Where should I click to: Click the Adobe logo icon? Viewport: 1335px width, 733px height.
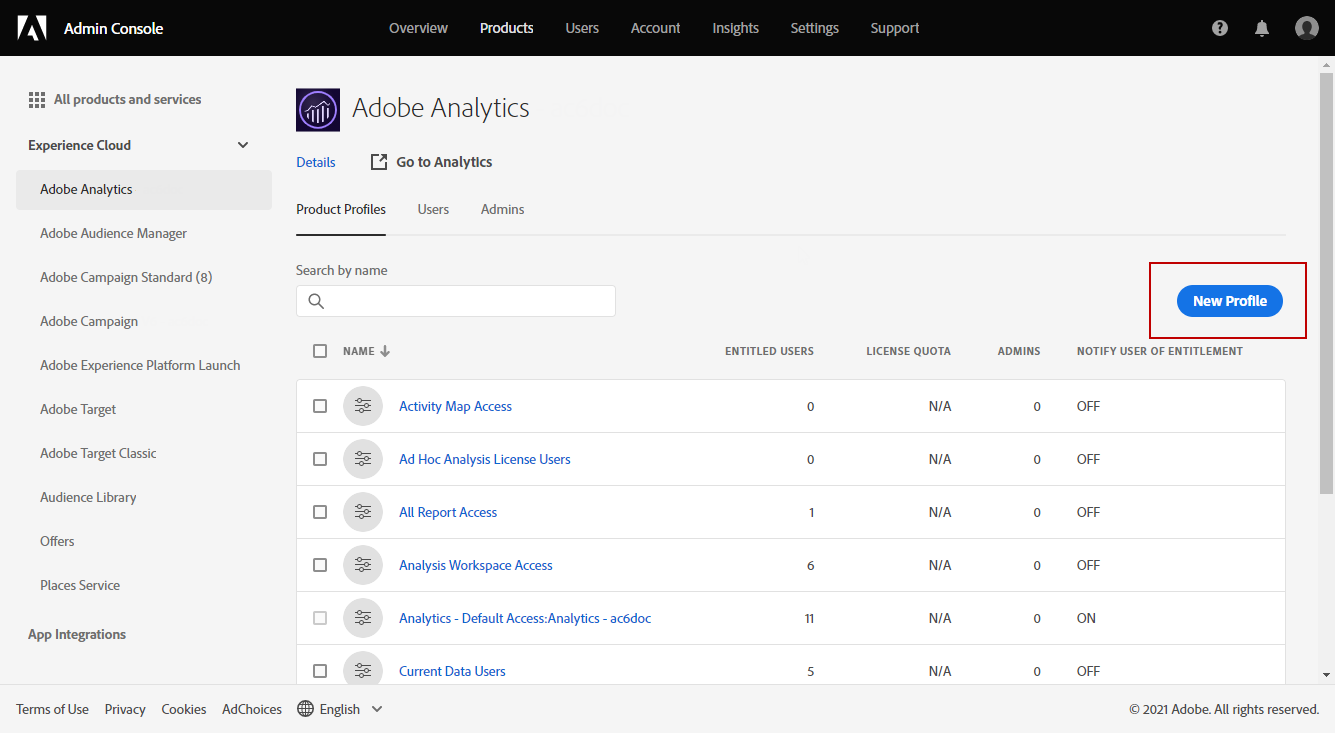pyautogui.click(x=32, y=28)
